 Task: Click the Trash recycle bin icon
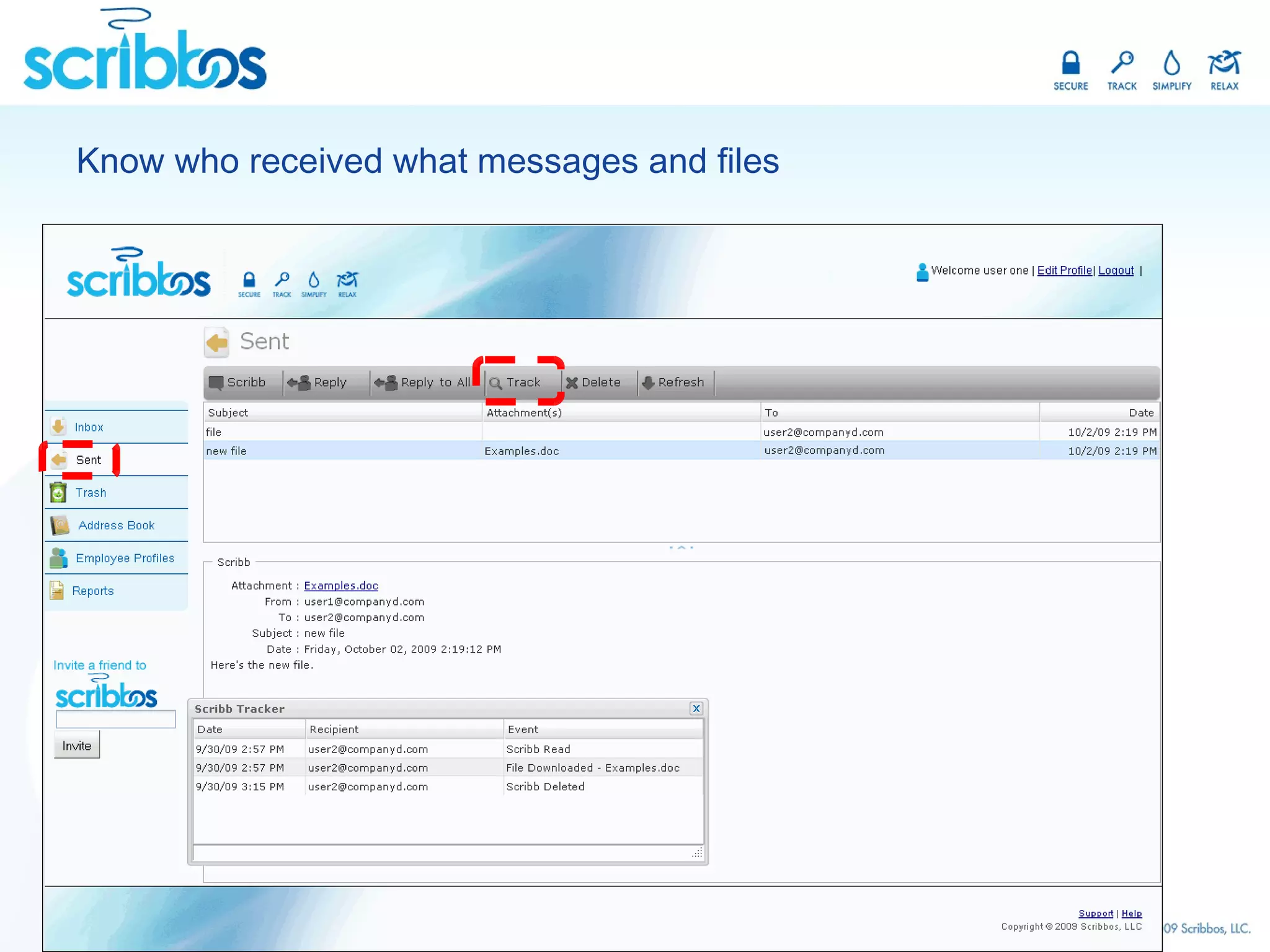tap(58, 492)
